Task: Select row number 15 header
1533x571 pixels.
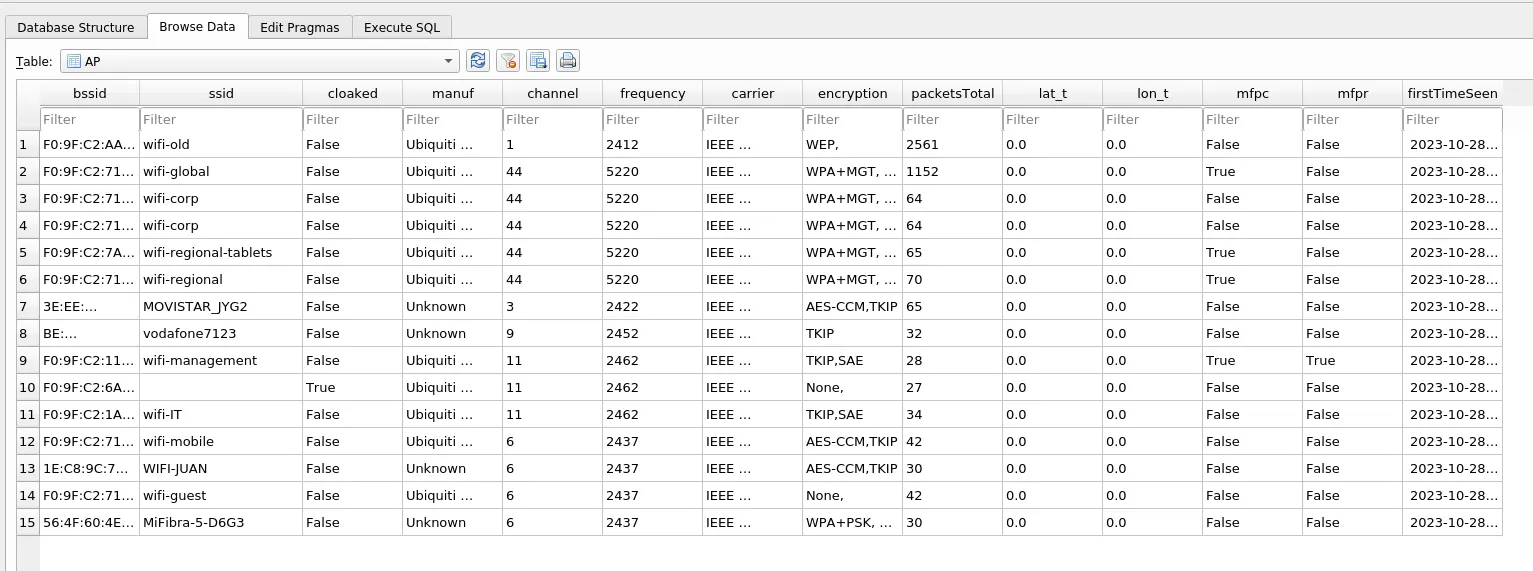Action: (x=28, y=522)
